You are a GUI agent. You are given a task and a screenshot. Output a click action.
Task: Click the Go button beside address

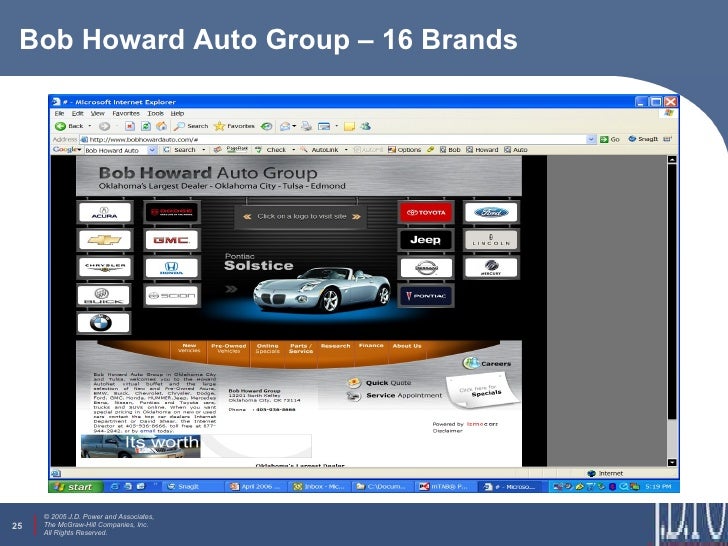610,139
